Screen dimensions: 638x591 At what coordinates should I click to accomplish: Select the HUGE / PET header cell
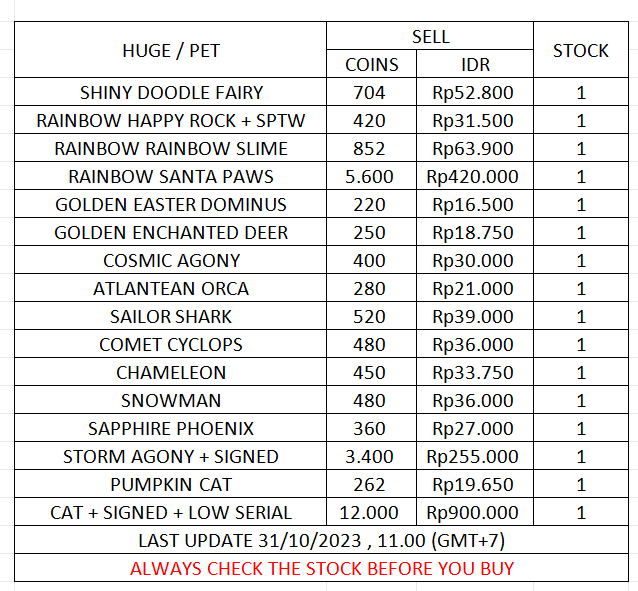pyautogui.click(x=171, y=50)
